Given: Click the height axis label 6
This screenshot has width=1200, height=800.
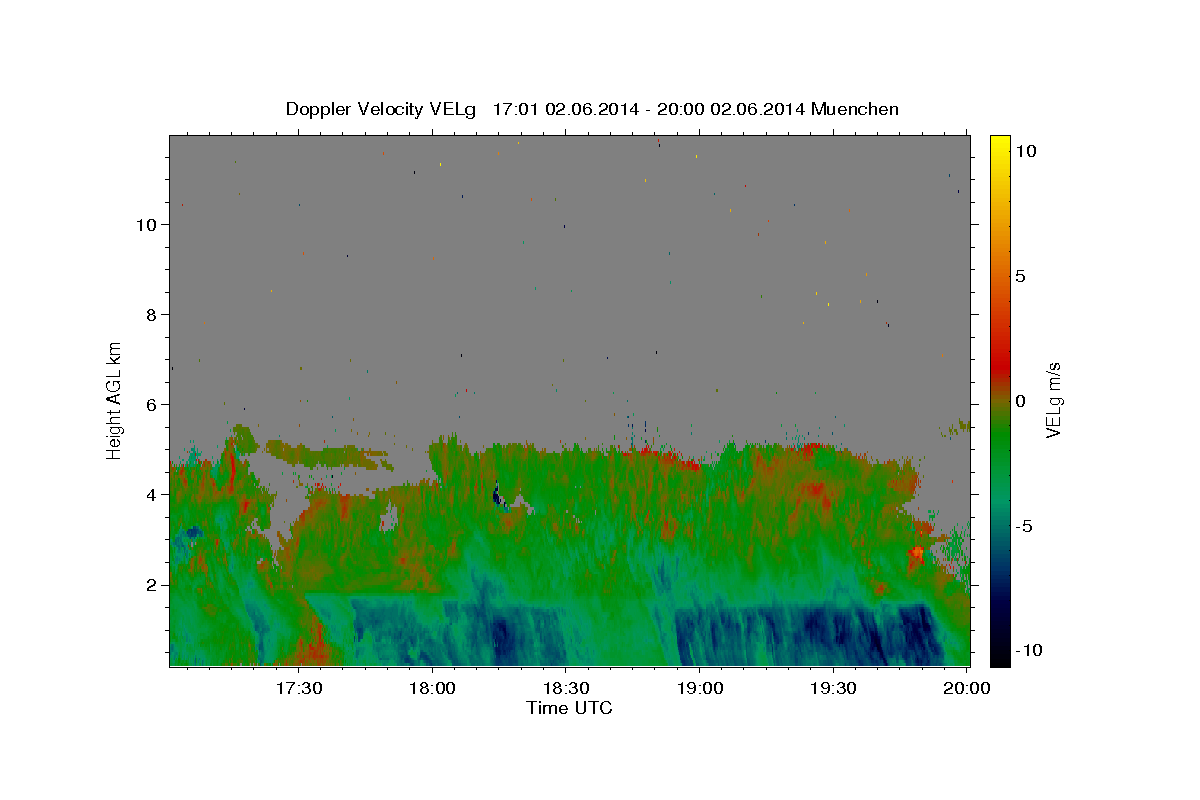Looking at the screenshot, I should click(151, 404).
